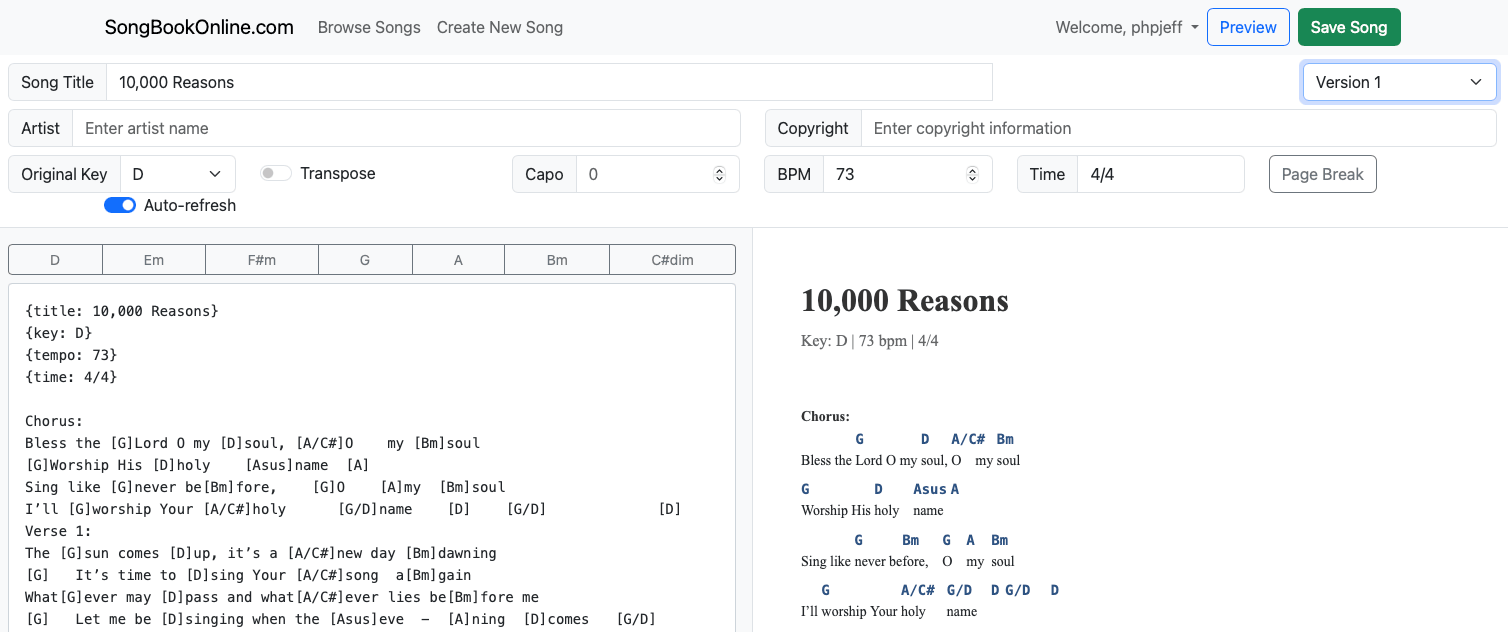Enable the Transpose switch
Screen dimensions: 1508x632
click(x=275, y=173)
